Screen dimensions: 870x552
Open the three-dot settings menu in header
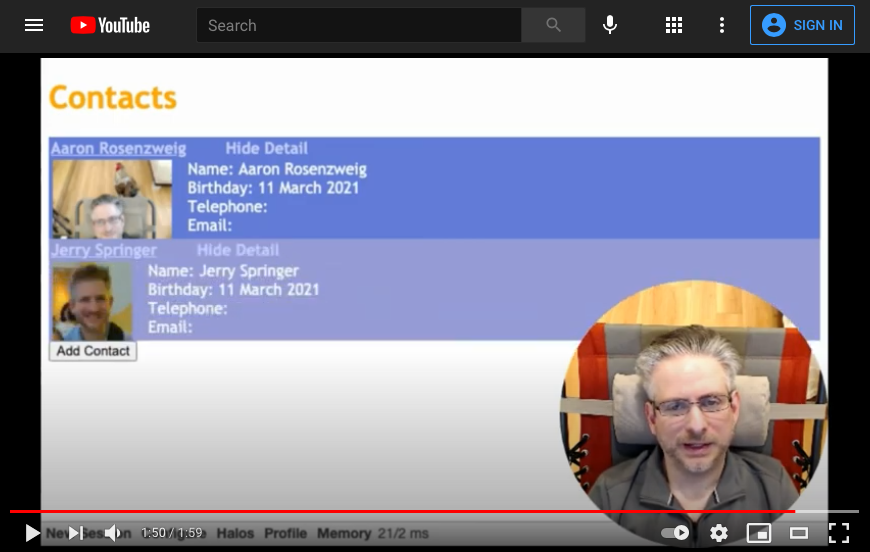[x=721, y=25]
